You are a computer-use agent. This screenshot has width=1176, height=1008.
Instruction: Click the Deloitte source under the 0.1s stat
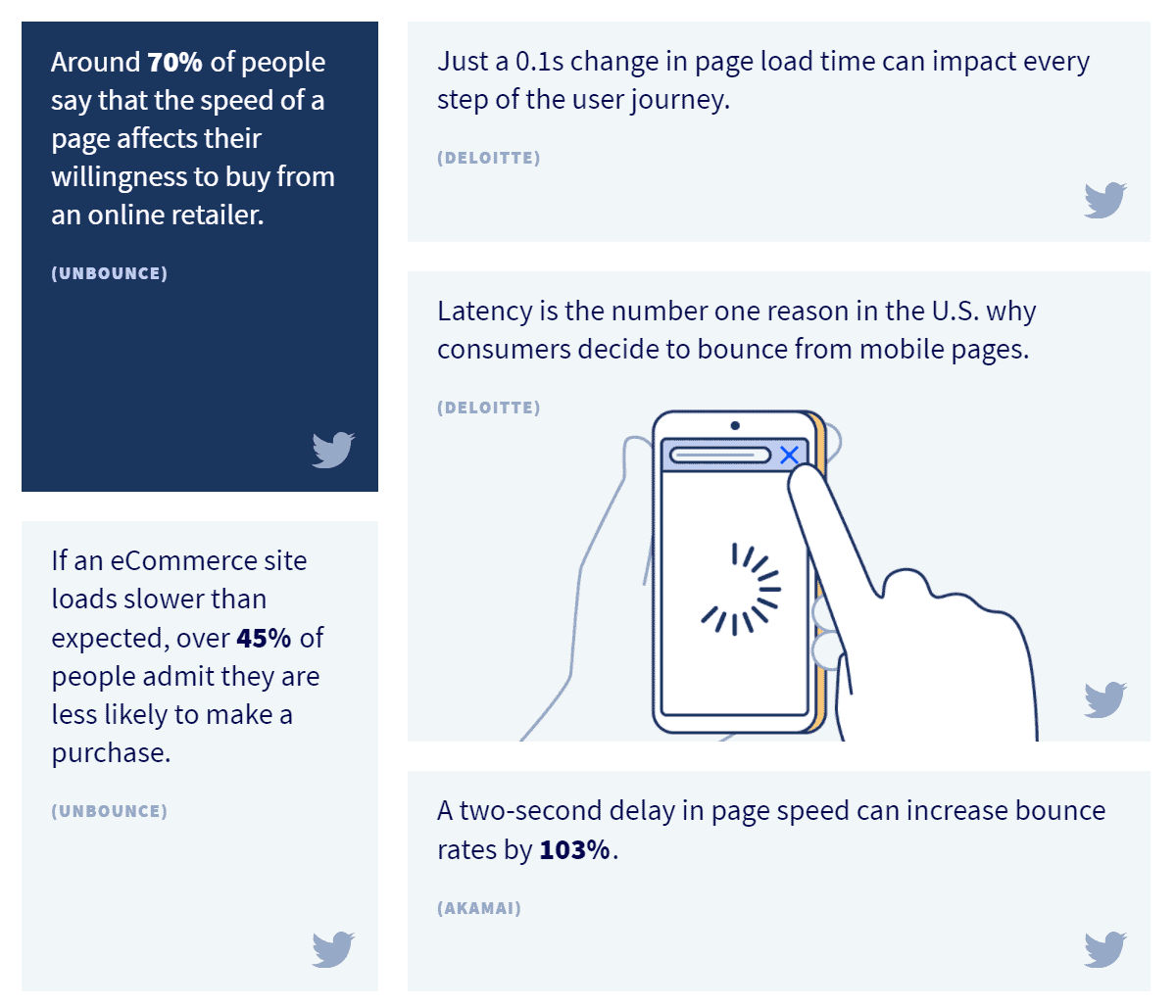(x=488, y=158)
